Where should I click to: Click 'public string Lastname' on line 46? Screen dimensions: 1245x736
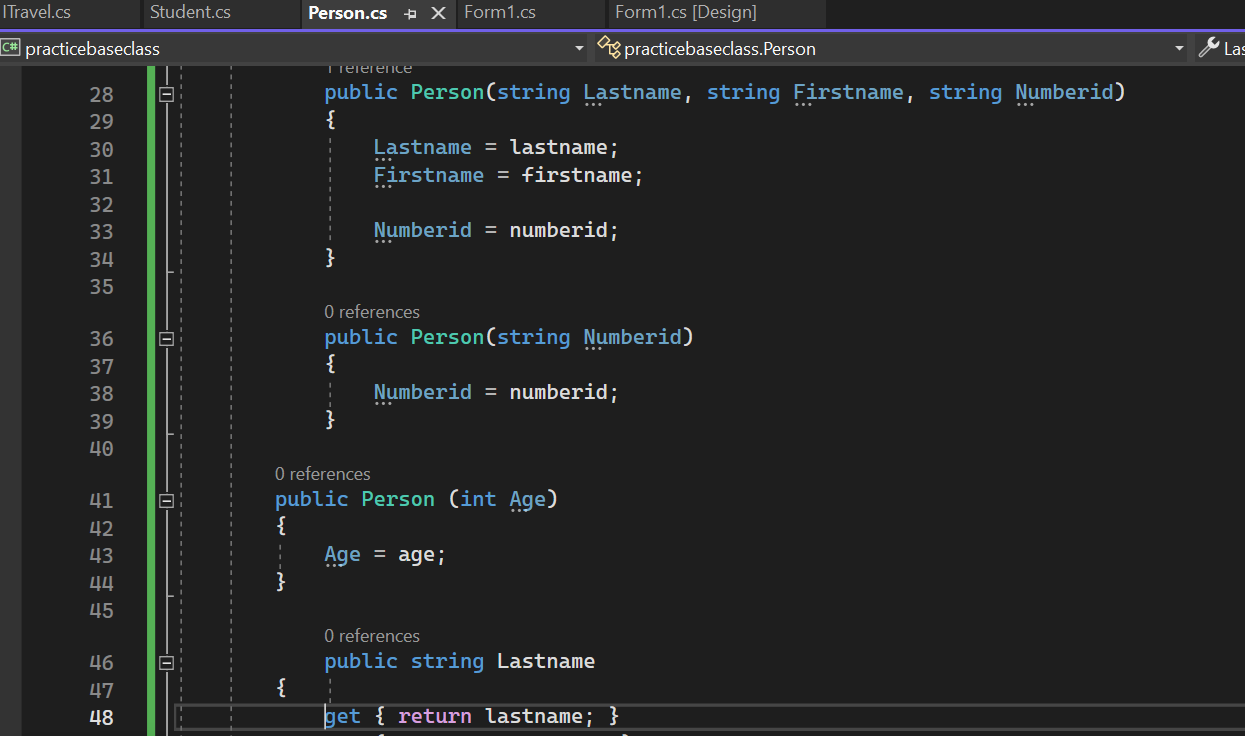[460, 661]
